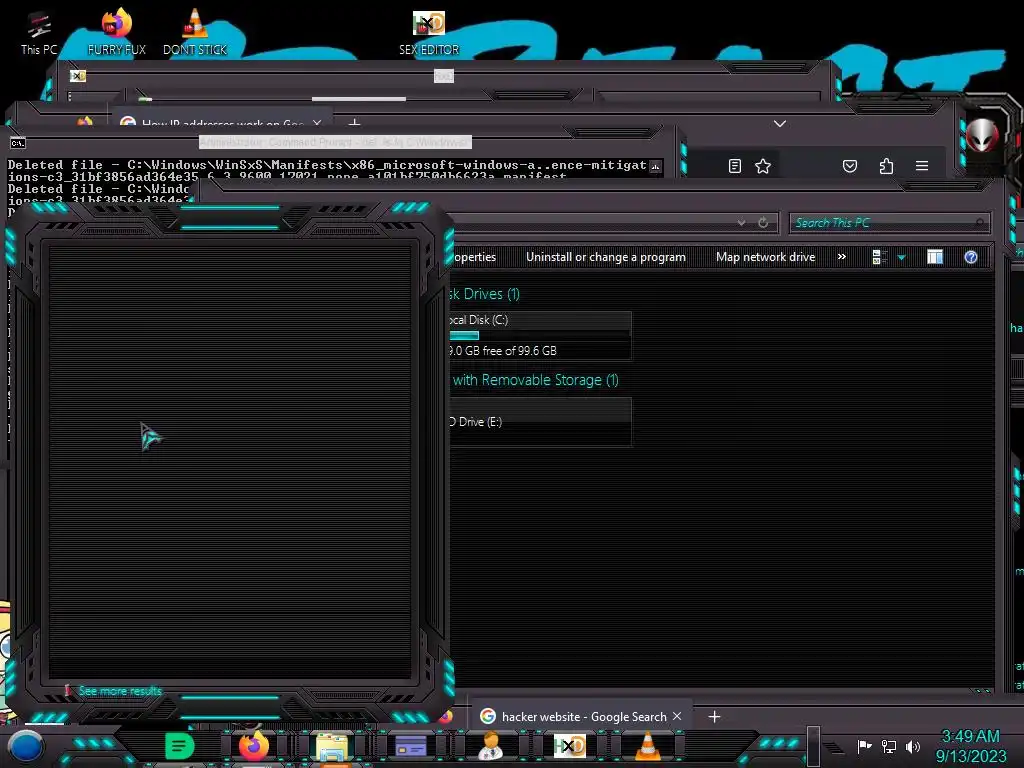The height and width of the screenshot is (768, 1024).
Task: Open the doctor figure app in the taskbar
Action: pos(490,746)
